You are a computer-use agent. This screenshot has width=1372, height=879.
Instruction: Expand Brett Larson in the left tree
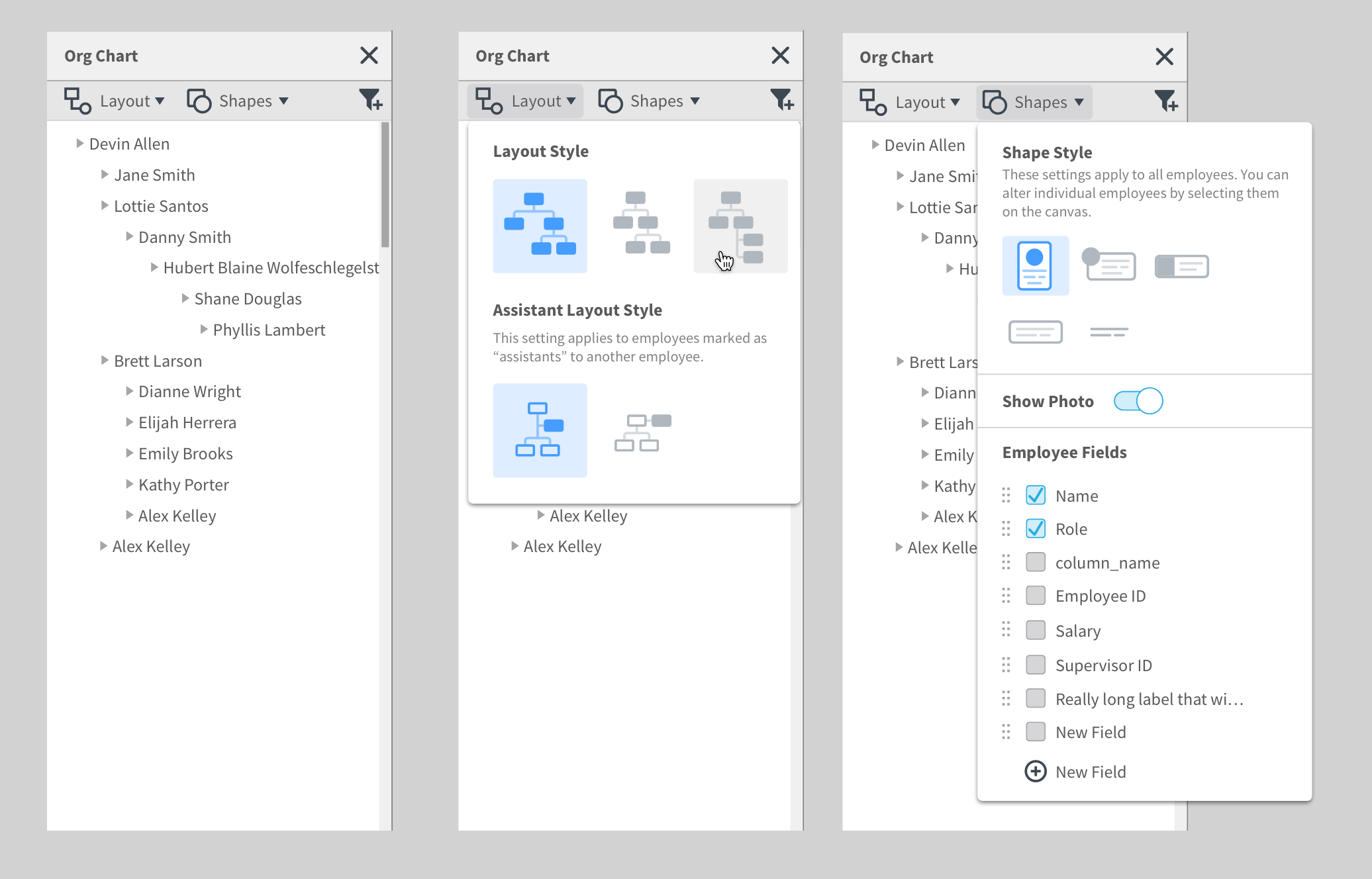[105, 361]
